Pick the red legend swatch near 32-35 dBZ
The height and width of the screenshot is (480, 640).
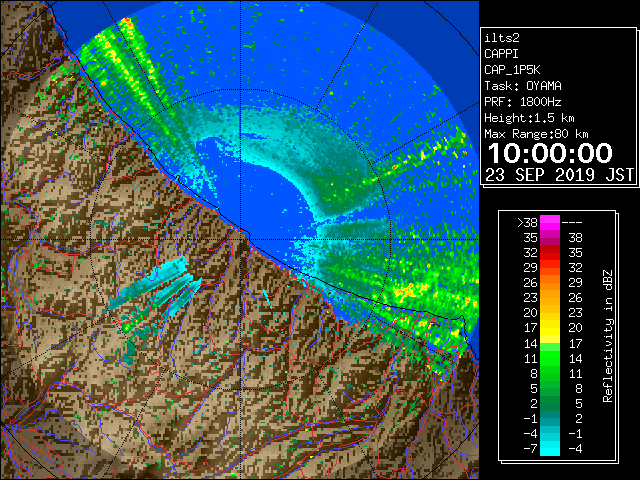click(x=550, y=253)
